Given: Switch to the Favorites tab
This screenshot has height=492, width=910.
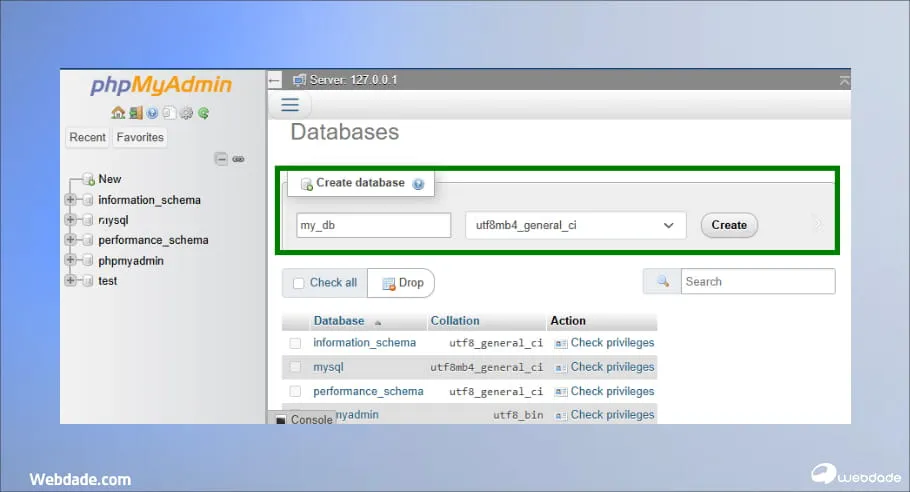Looking at the screenshot, I should pos(140,137).
